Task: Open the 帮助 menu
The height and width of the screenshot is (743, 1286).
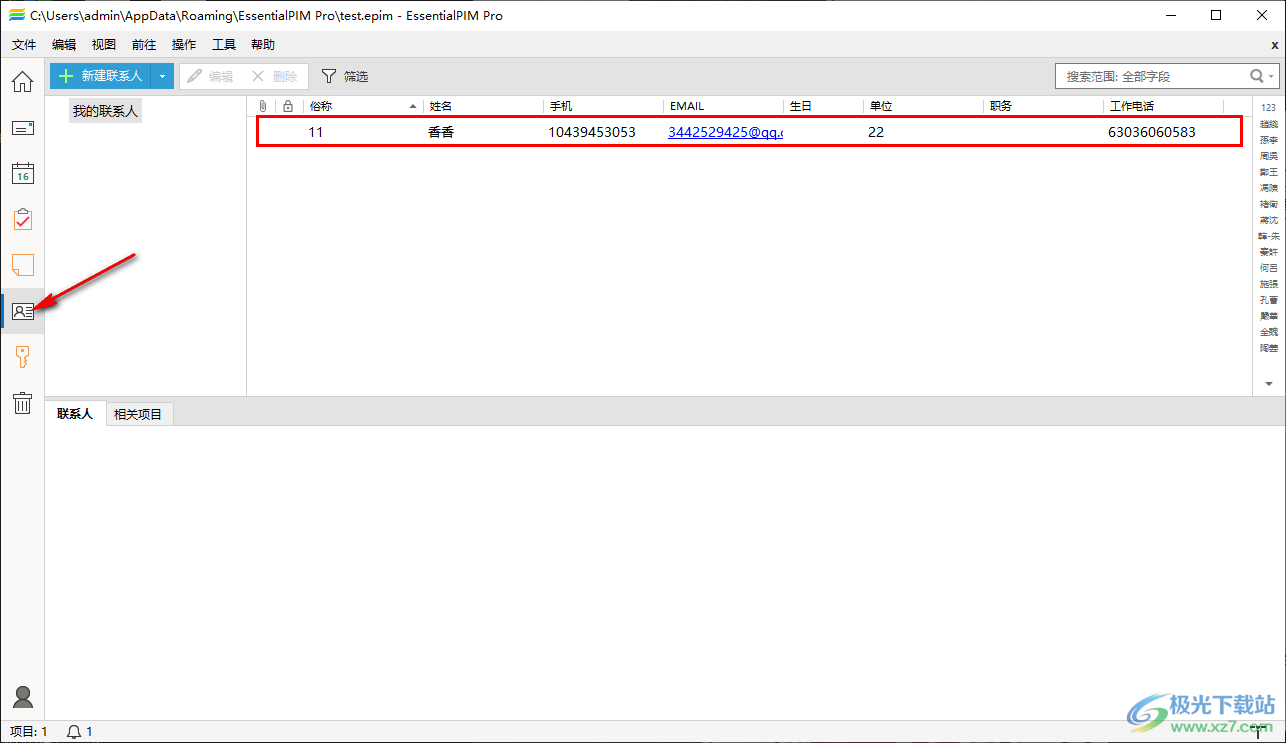Action: click(263, 45)
